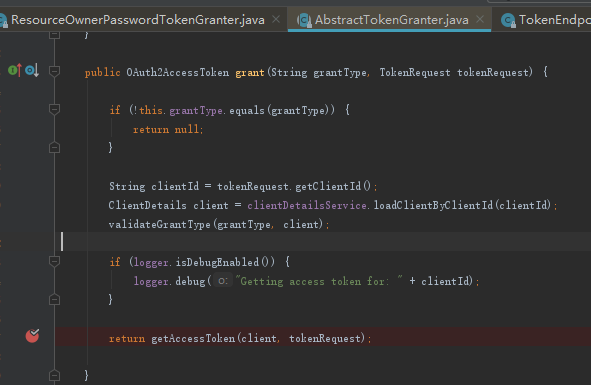This screenshot has height=385, width=591.
Task: Close ResourceOwnerPasswordTokenGranter.java tab
Action: [x=276, y=19]
